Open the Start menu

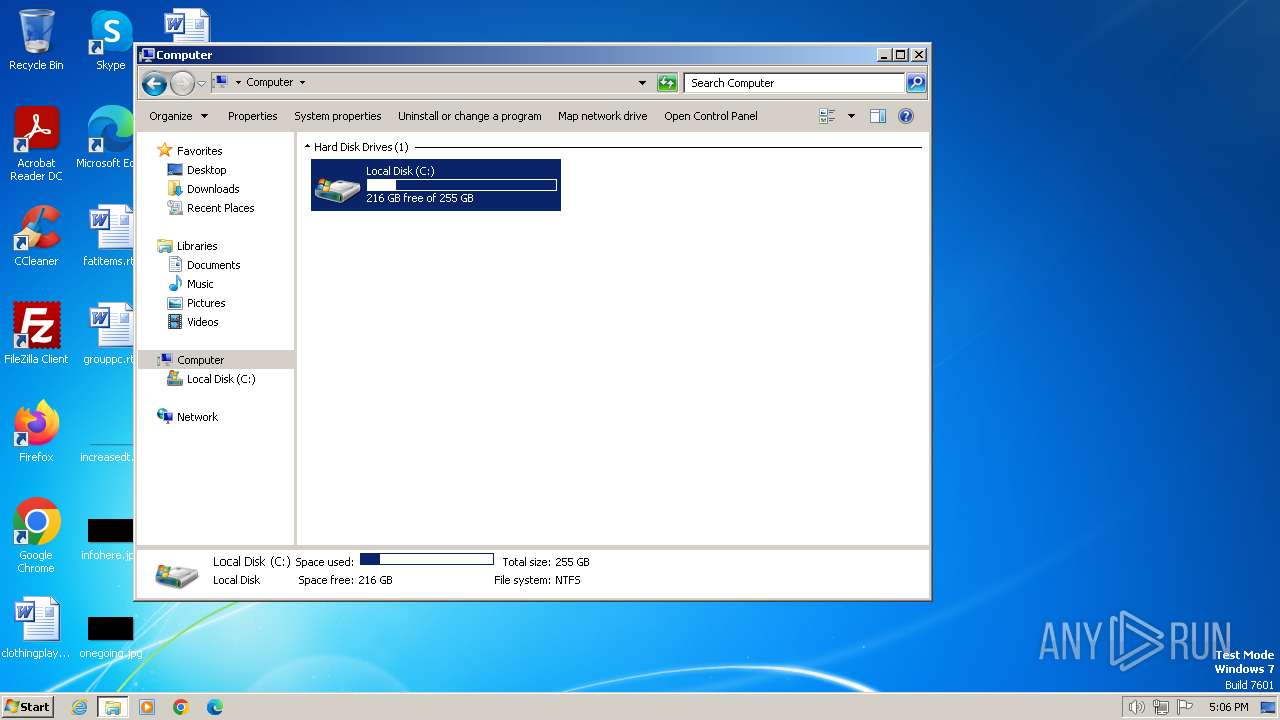tap(27, 706)
